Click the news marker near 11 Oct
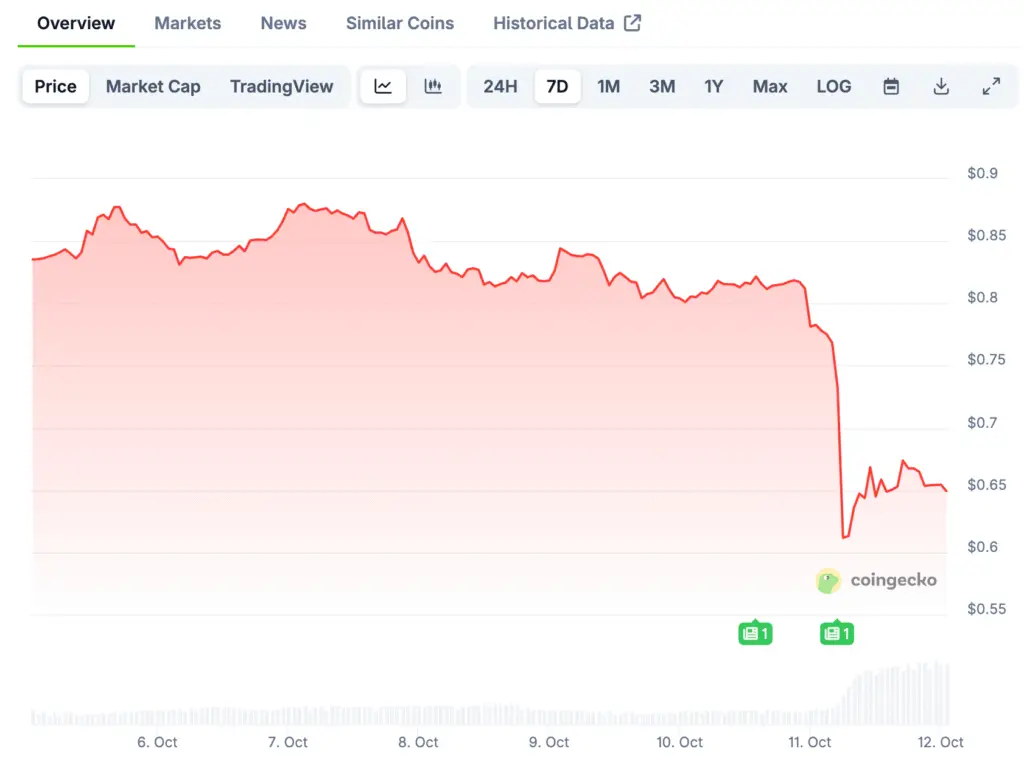 836,632
